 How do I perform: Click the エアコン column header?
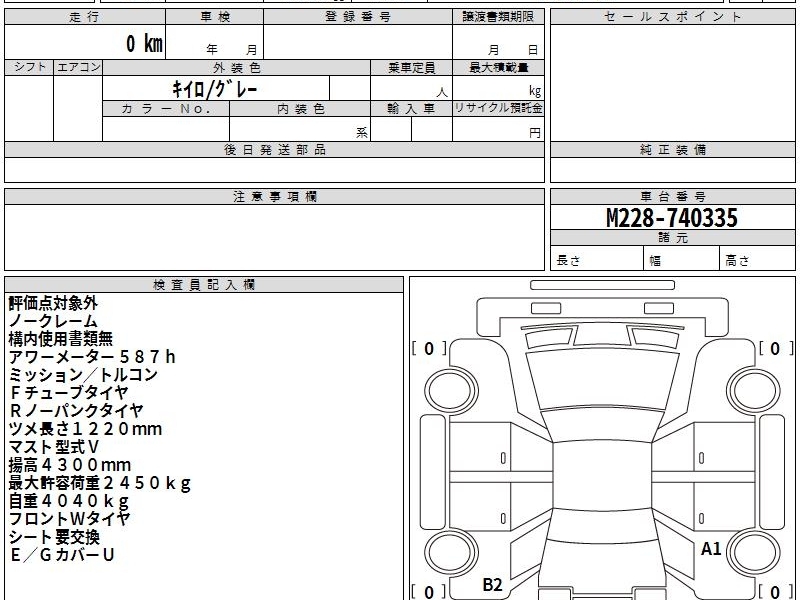tap(78, 67)
